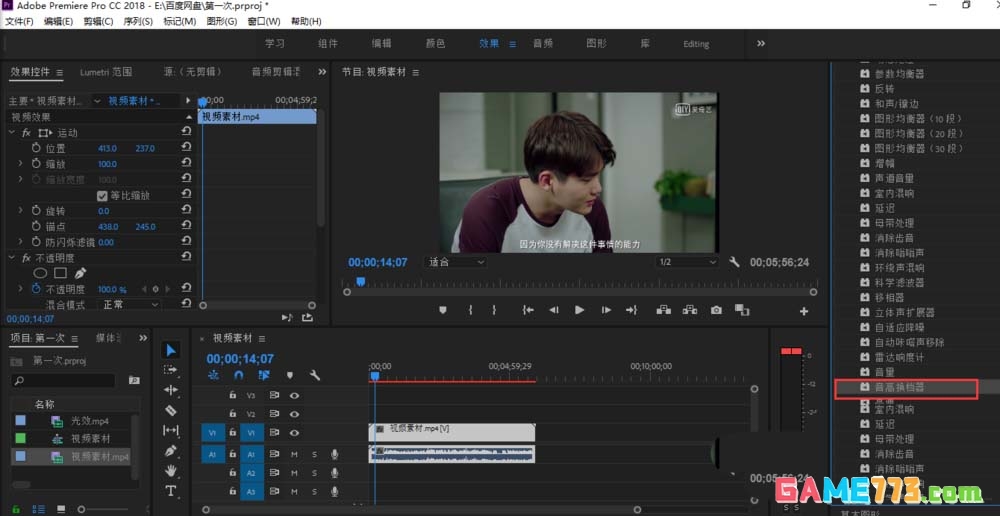Go to in point in program monitor
Image resolution: width=1000 pixels, height=516 pixels.
[527, 310]
